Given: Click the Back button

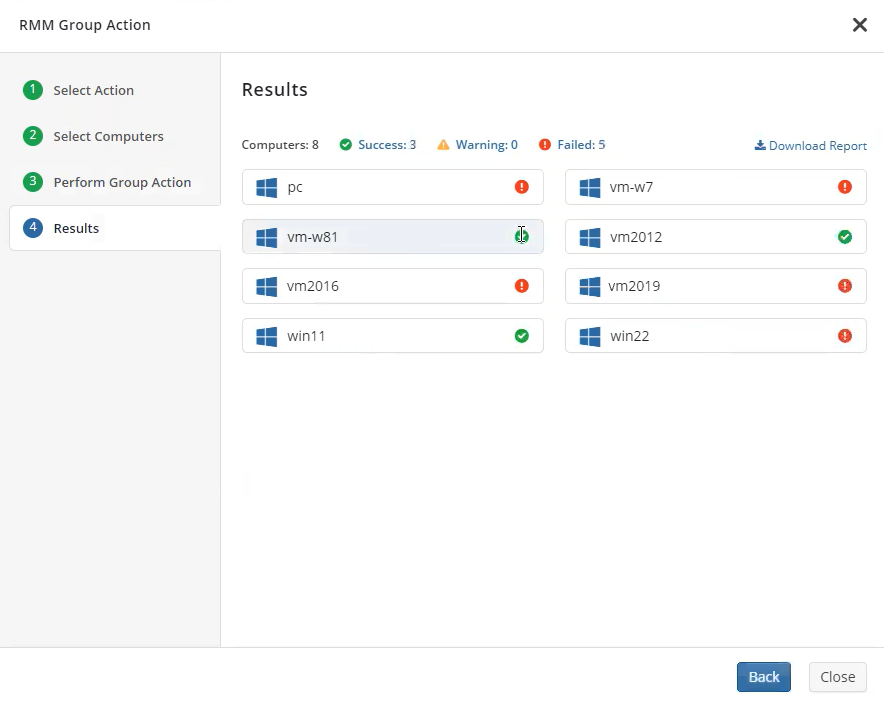Looking at the screenshot, I should (763, 677).
